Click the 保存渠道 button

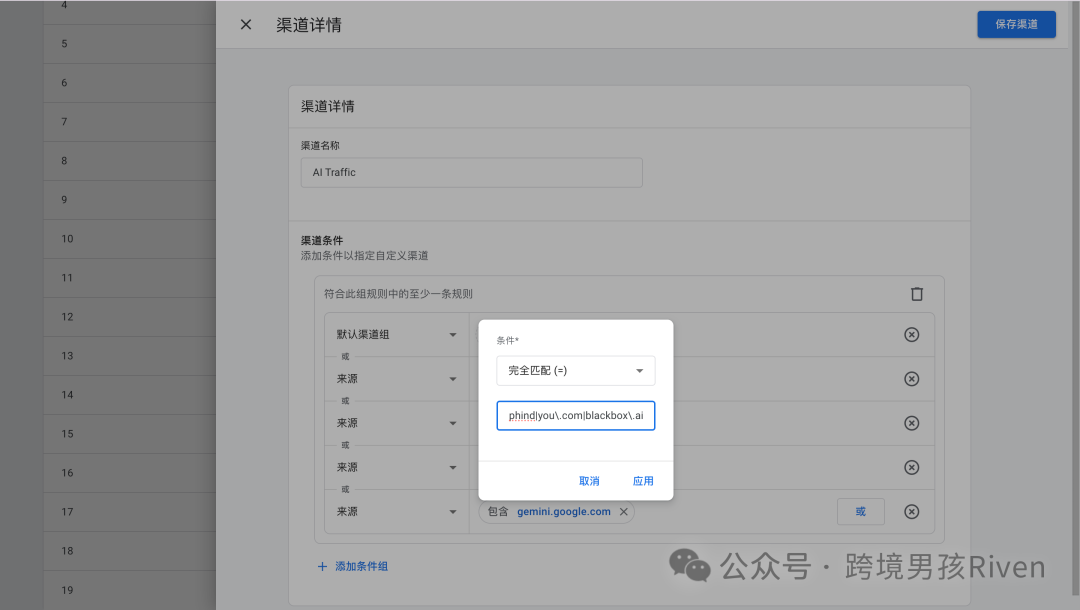[1016, 24]
